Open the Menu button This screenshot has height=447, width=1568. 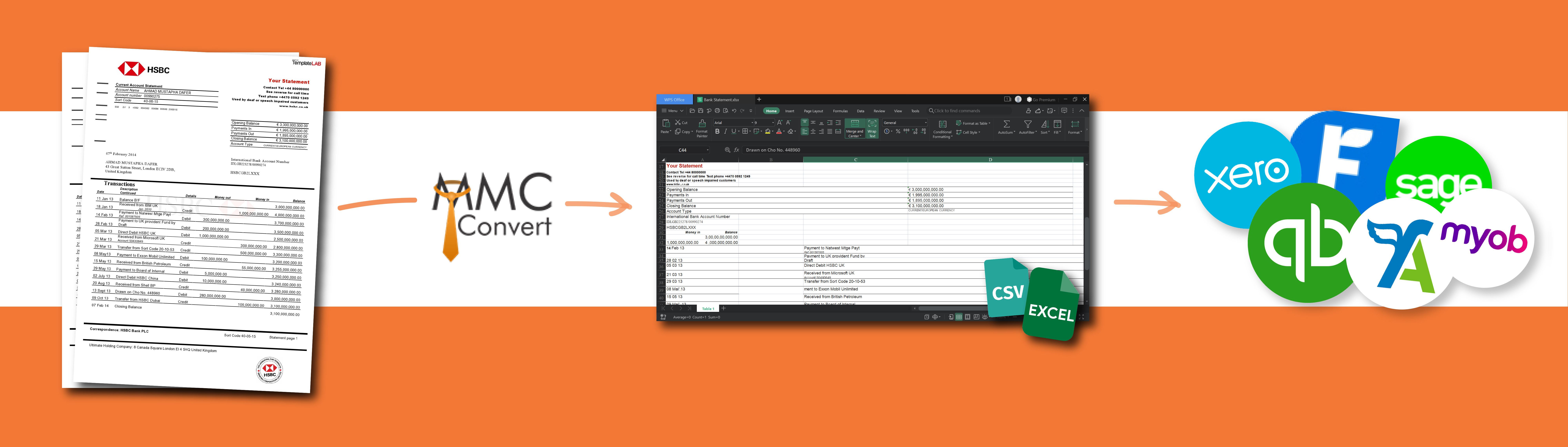click(x=673, y=111)
